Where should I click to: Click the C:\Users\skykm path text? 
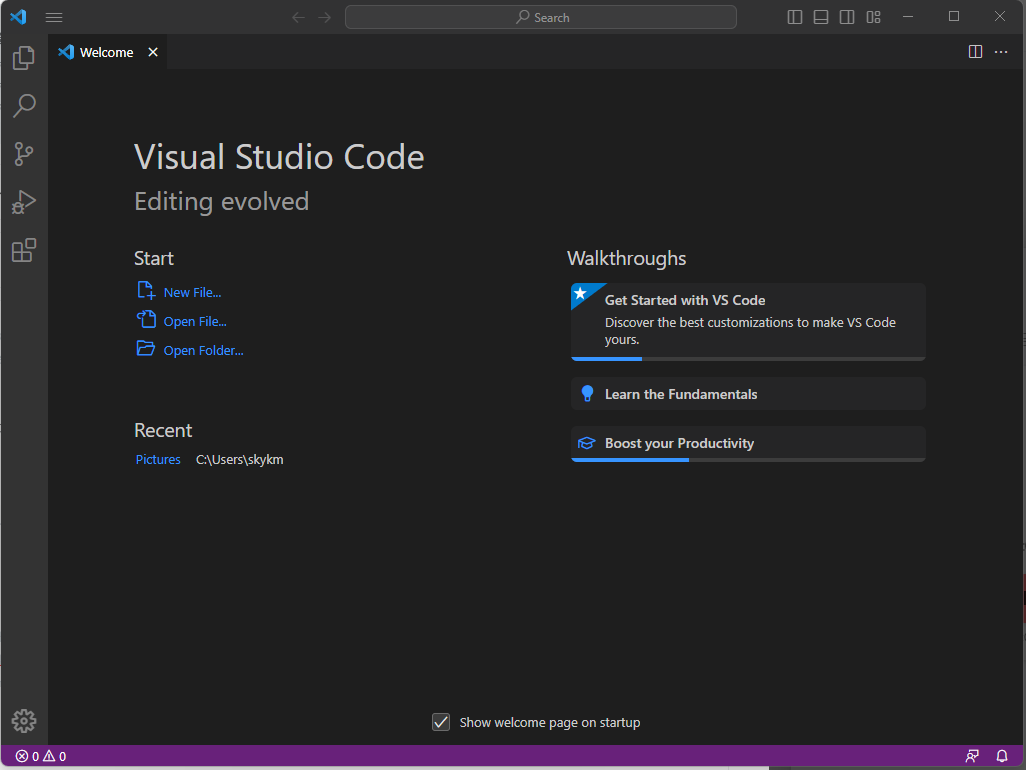click(239, 459)
